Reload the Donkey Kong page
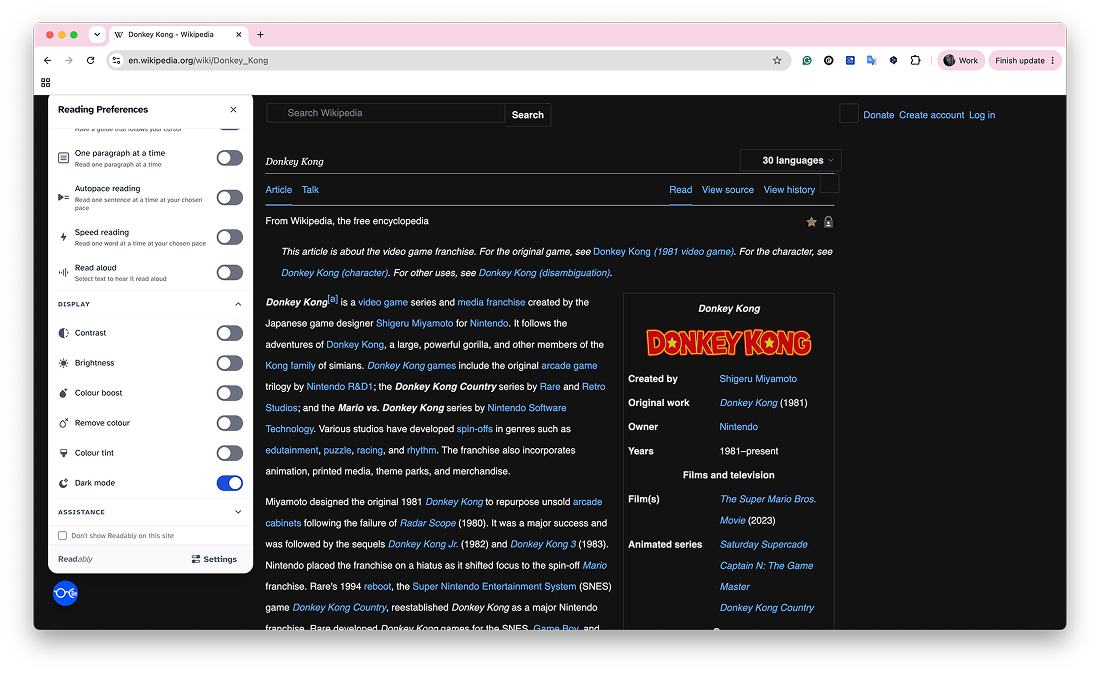This screenshot has width=1100, height=674. pyautogui.click(x=90, y=60)
